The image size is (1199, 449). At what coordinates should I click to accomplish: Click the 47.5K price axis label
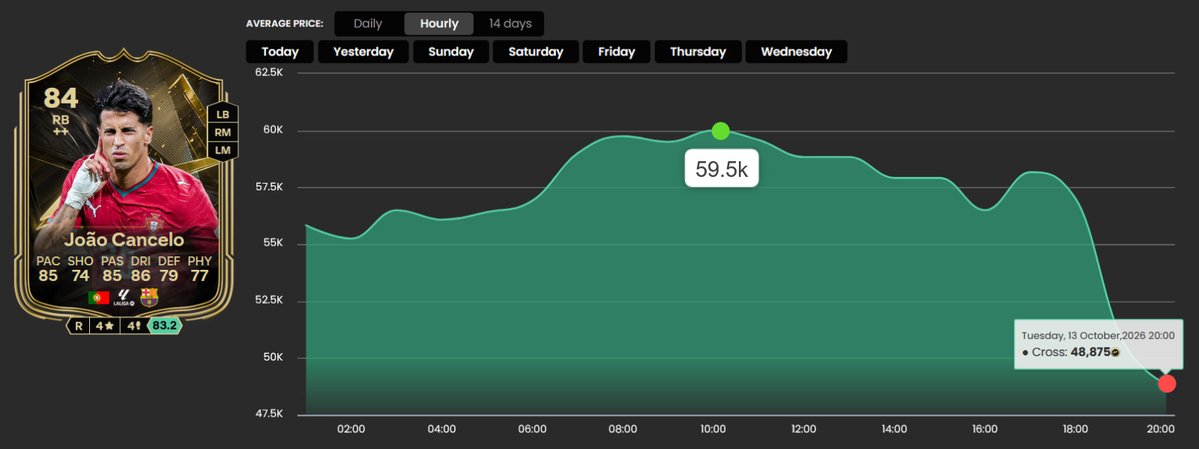coord(269,414)
